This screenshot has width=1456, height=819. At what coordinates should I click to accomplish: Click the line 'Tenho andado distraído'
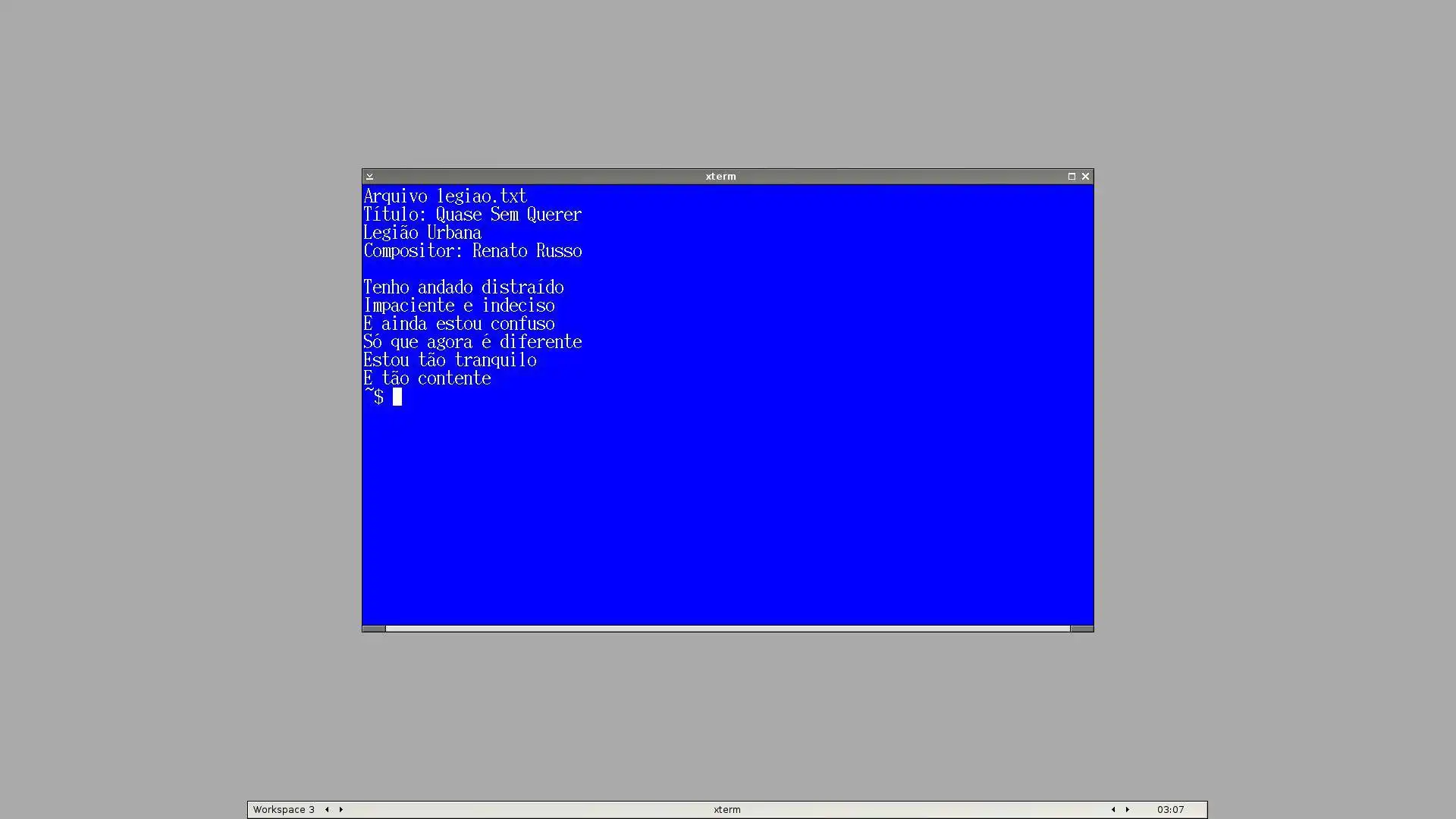click(463, 287)
